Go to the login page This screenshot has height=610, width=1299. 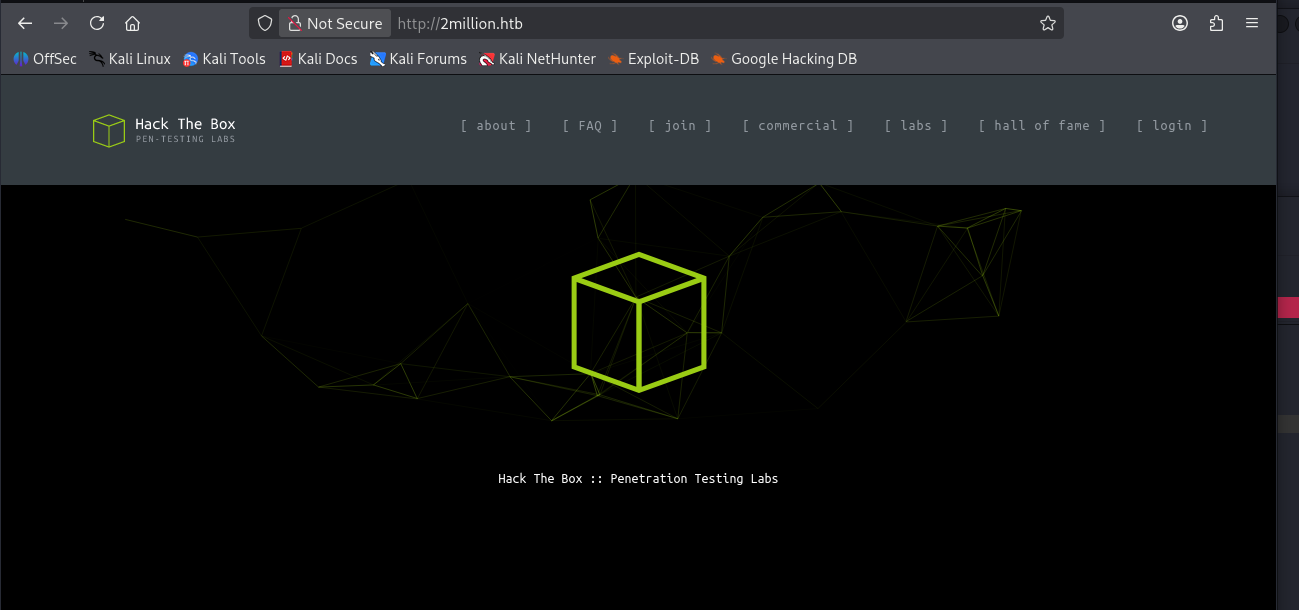1172,126
